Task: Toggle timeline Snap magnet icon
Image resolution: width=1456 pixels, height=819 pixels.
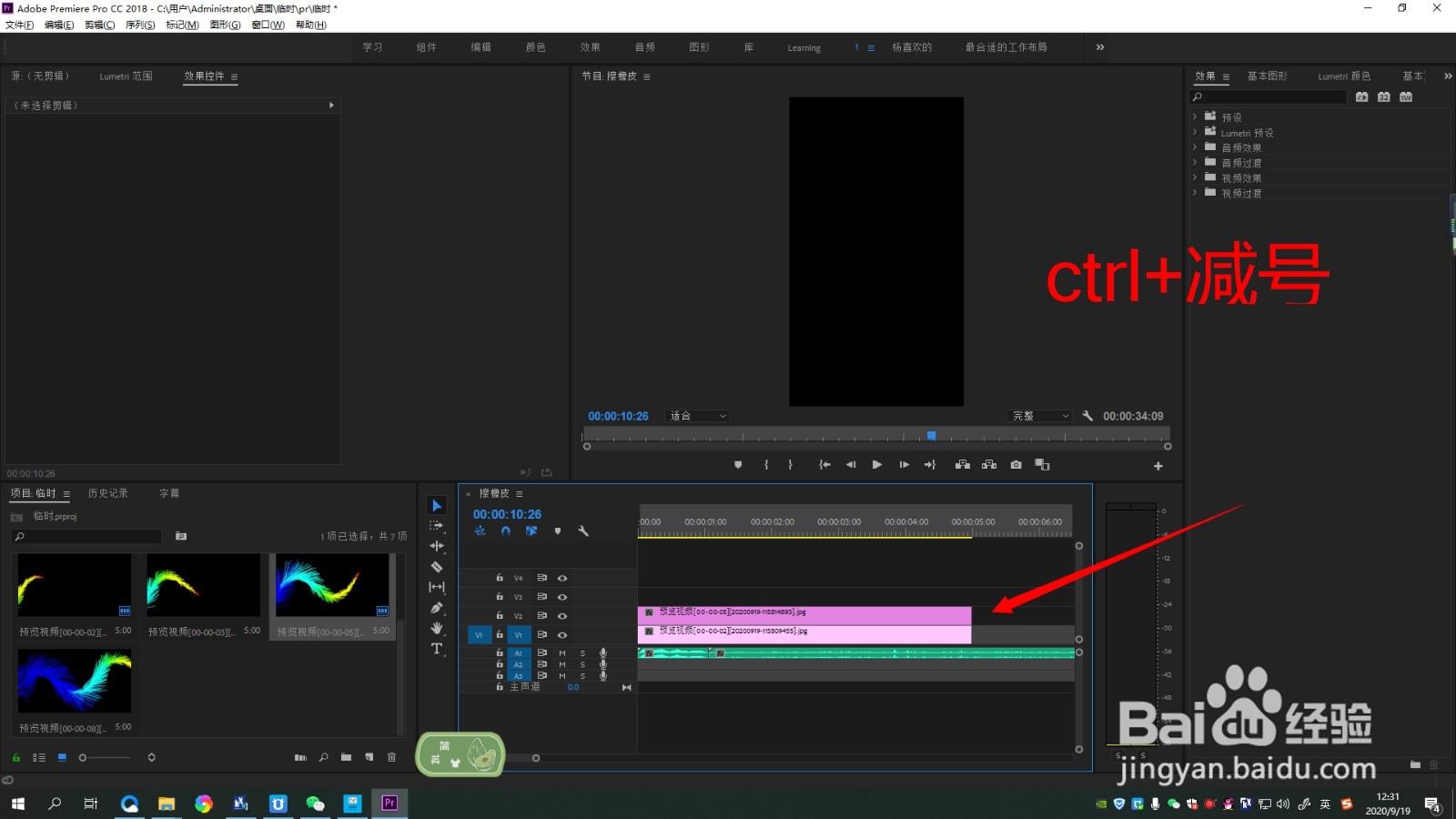Action: tap(505, 531)
